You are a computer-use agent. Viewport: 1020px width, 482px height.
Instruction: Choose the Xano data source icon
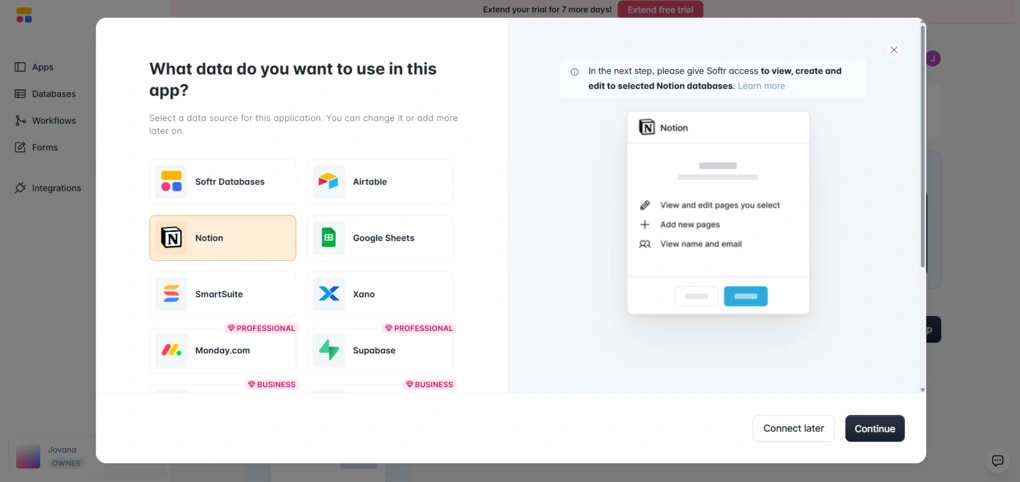coord(328,294)
